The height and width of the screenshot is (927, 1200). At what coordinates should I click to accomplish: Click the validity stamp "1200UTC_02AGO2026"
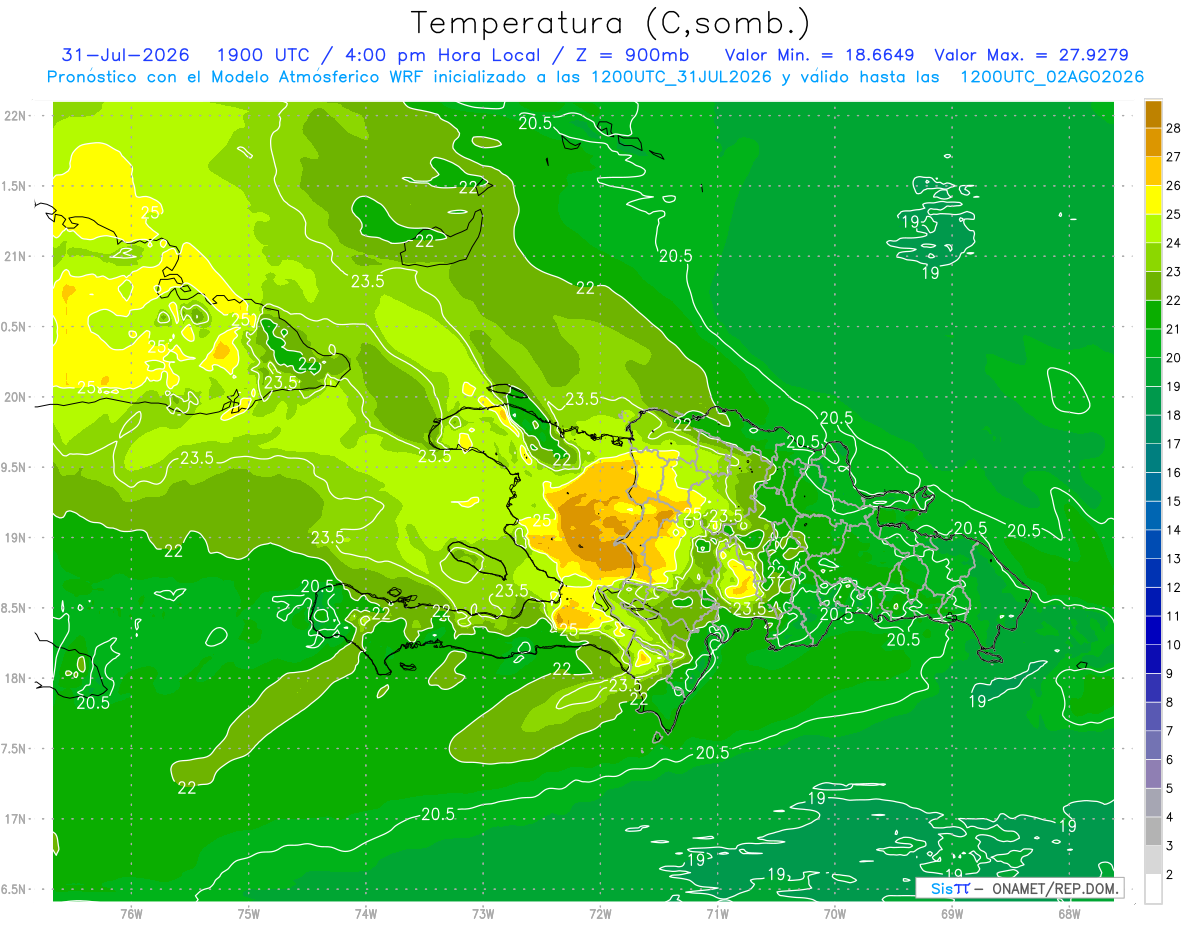(x=1052, y=77)
